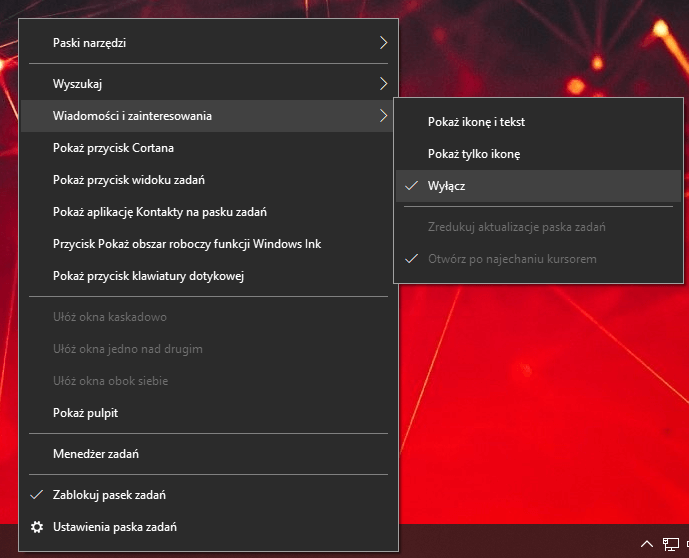Choose Pokaż pulpit from the menu

(208, 413)
